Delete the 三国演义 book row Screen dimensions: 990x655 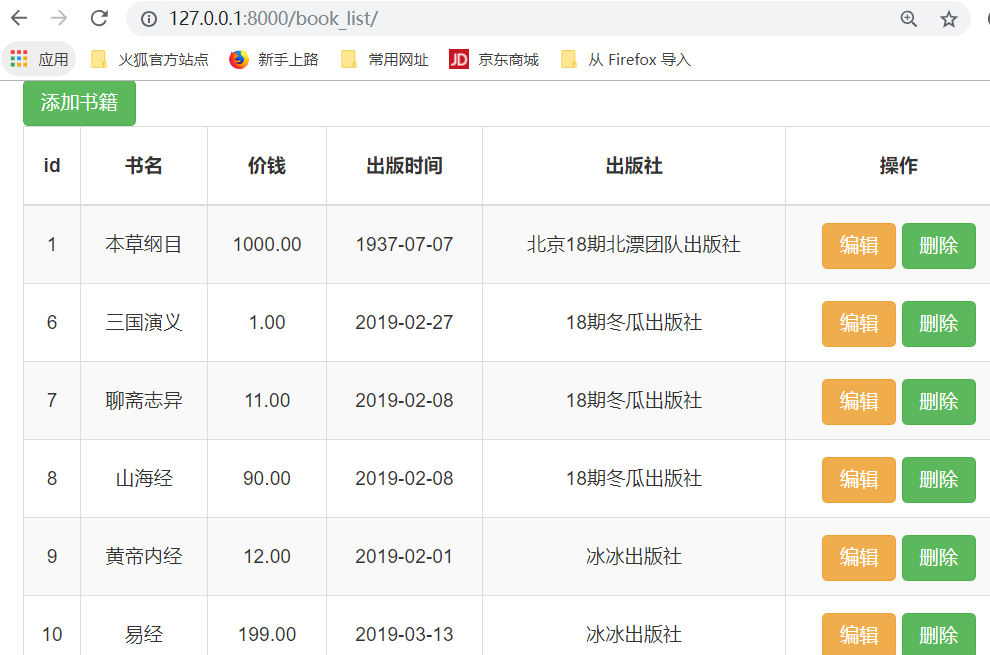tap(939, 323)
